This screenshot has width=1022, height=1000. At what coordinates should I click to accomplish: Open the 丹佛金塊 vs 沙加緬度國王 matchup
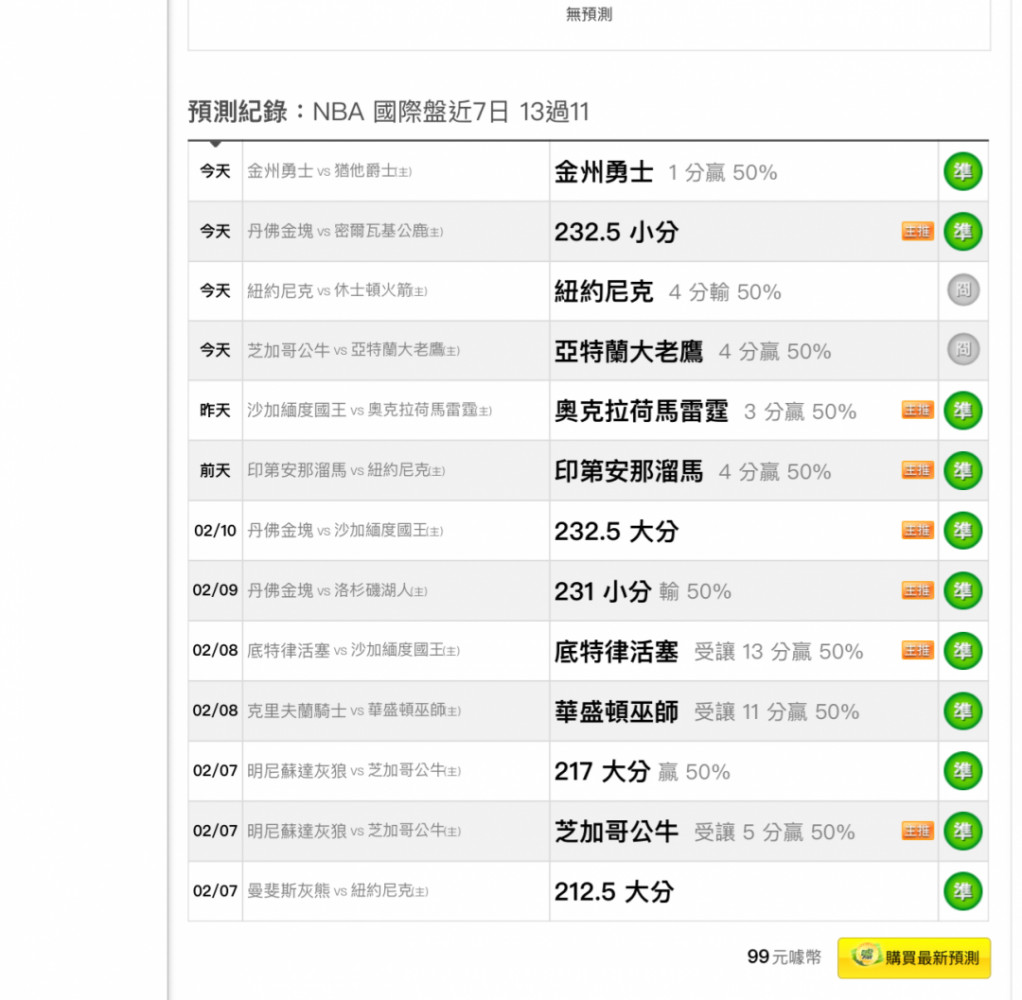pos(345,531)
